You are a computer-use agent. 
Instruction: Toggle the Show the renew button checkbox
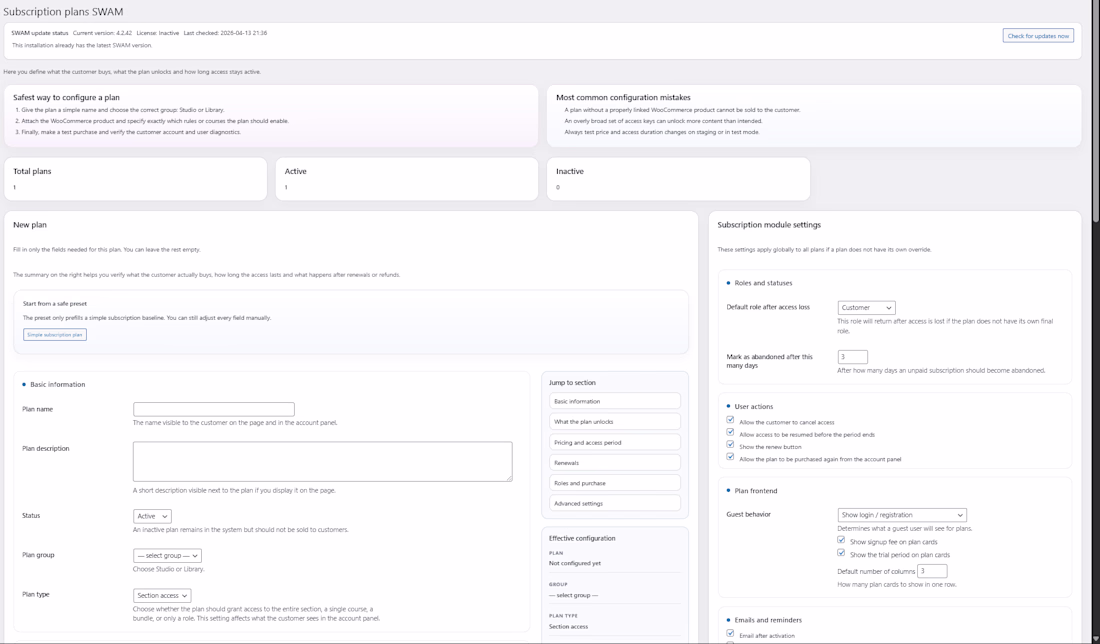(730, 445)
